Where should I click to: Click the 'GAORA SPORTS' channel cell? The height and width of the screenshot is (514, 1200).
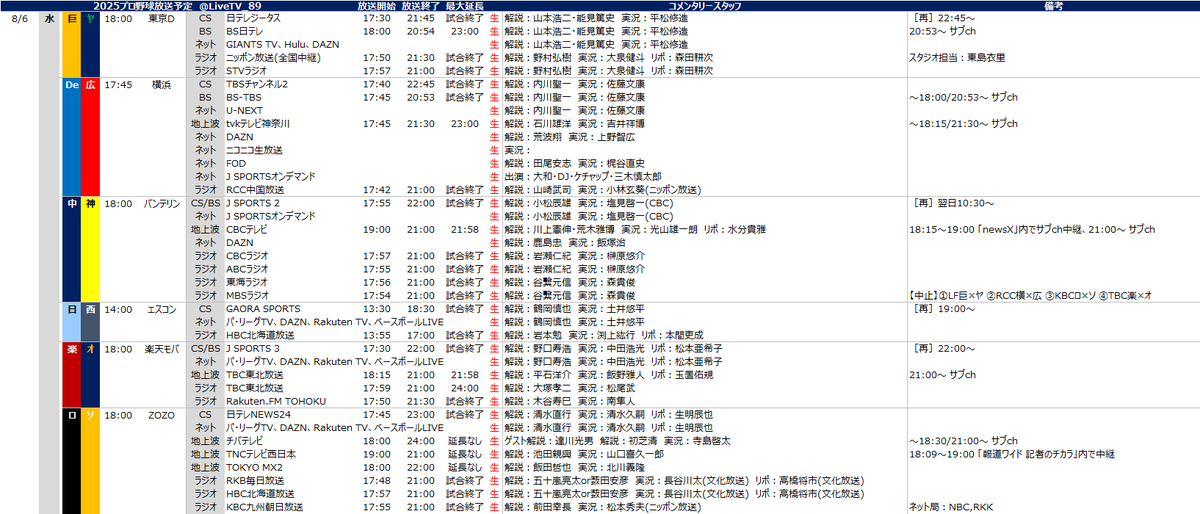[261, 309]
